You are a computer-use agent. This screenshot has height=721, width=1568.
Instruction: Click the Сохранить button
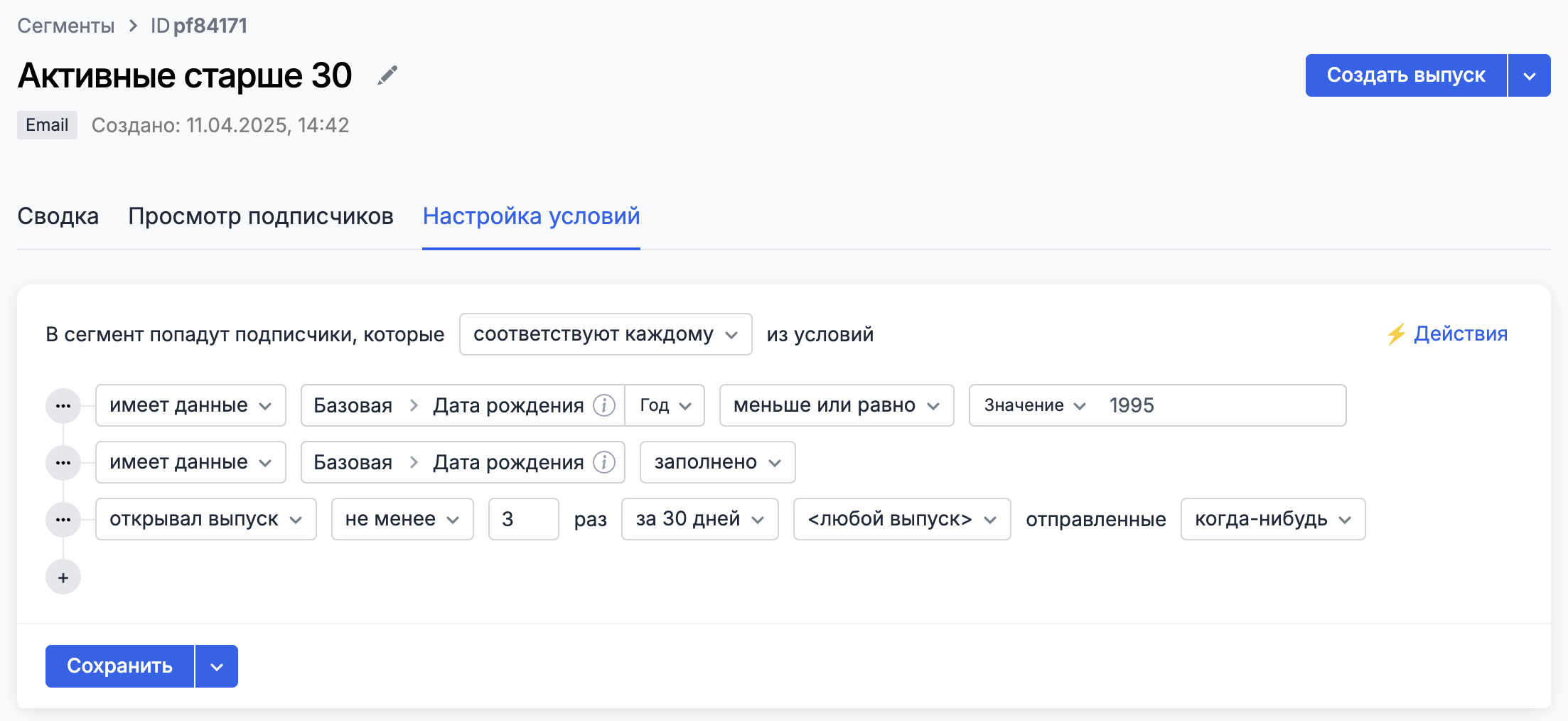[x=119, y=666]
